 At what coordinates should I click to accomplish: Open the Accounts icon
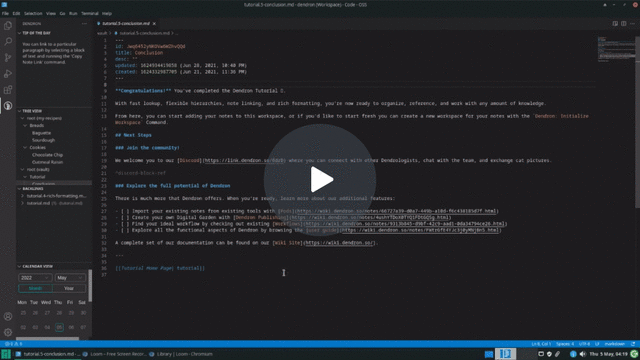pos(8,316)
